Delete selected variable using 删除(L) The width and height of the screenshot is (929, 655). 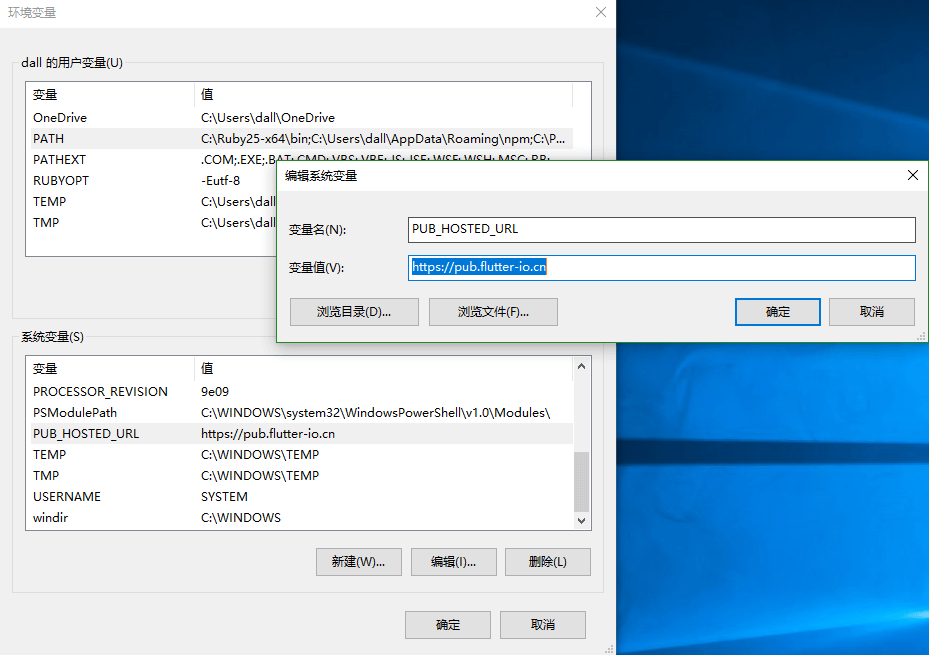point(548,561)
